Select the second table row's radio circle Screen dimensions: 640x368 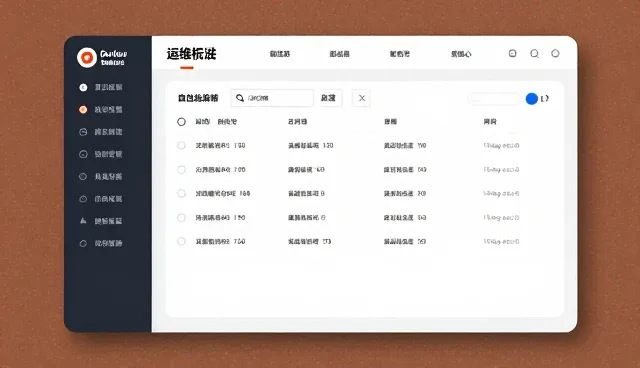(181, 169)
